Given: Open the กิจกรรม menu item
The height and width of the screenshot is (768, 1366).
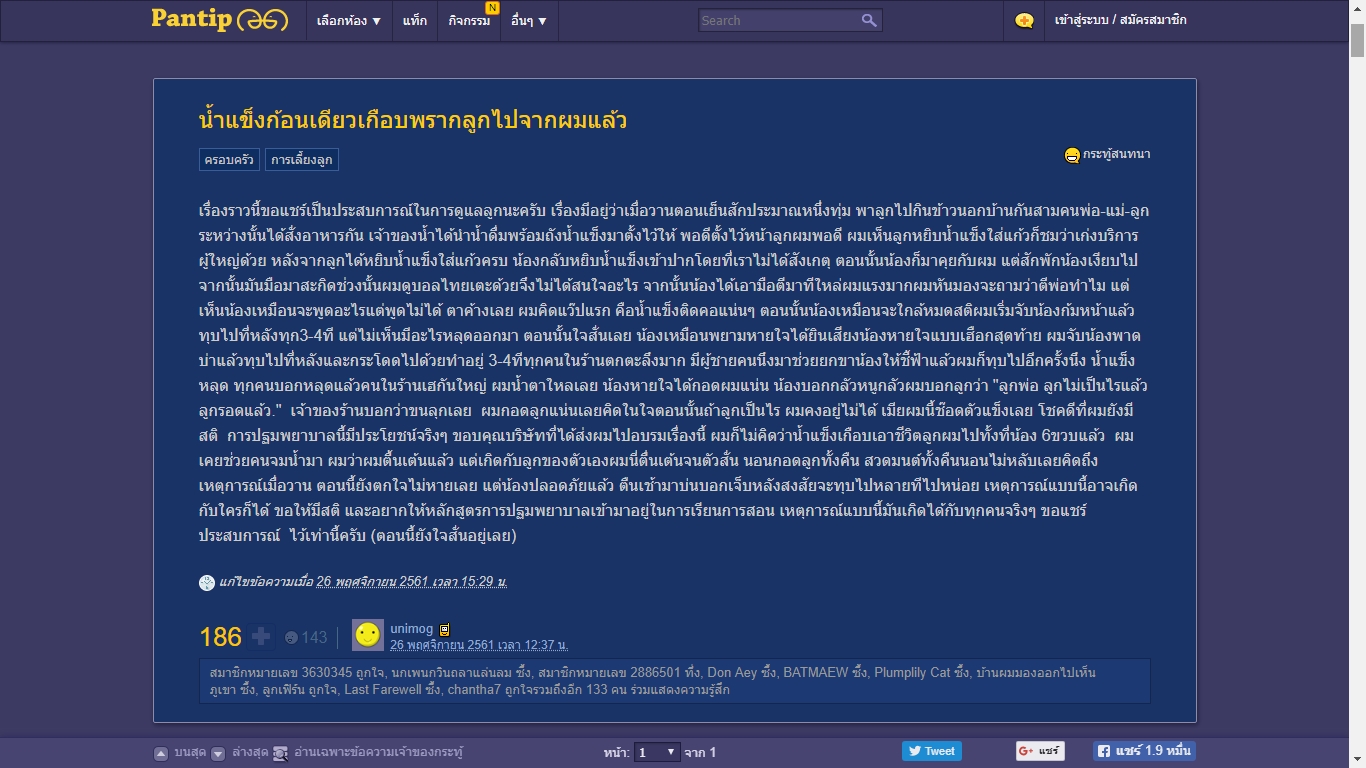Looking at the screenshot, I should (468, 20).
